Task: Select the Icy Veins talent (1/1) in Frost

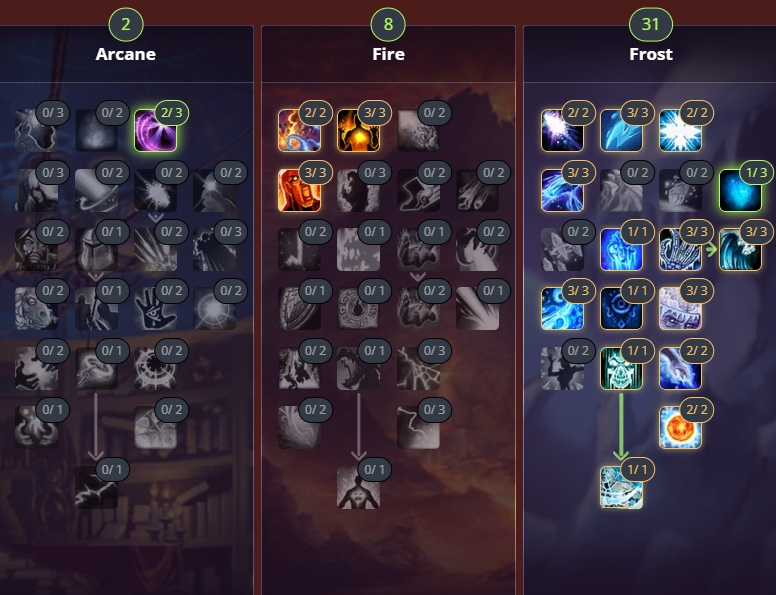Action: (621, 249)
